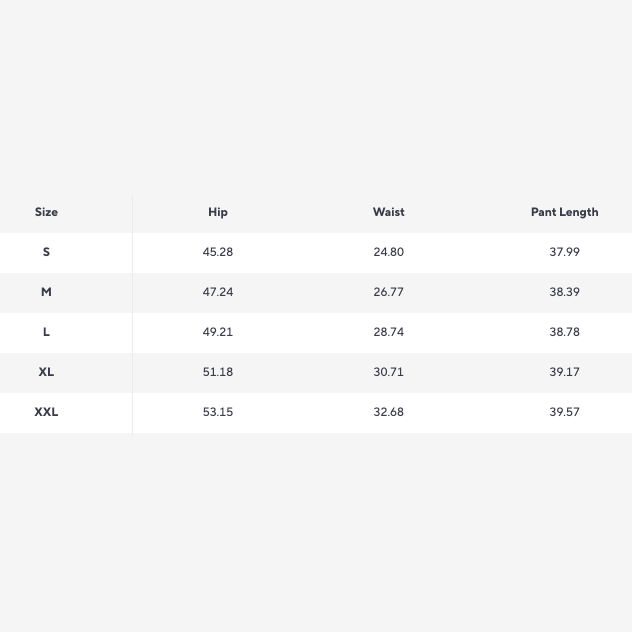Select the Waist column header
This screenshot has width=632, height=632.
(x=388, y=212)
